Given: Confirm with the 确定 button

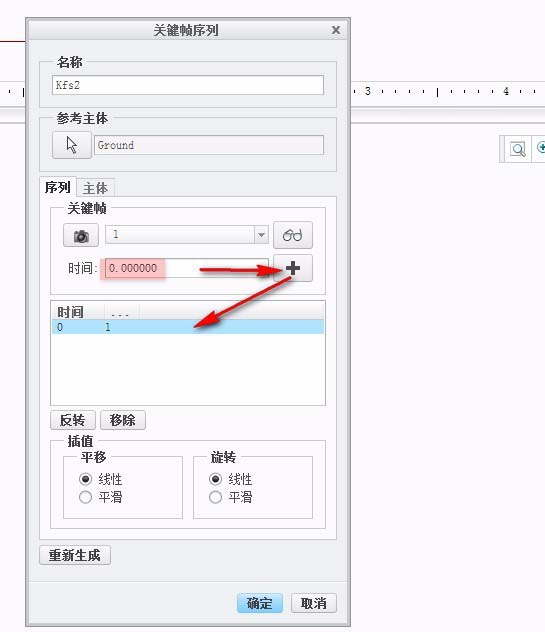Looking at the screenshot, I should click(260, 603).
